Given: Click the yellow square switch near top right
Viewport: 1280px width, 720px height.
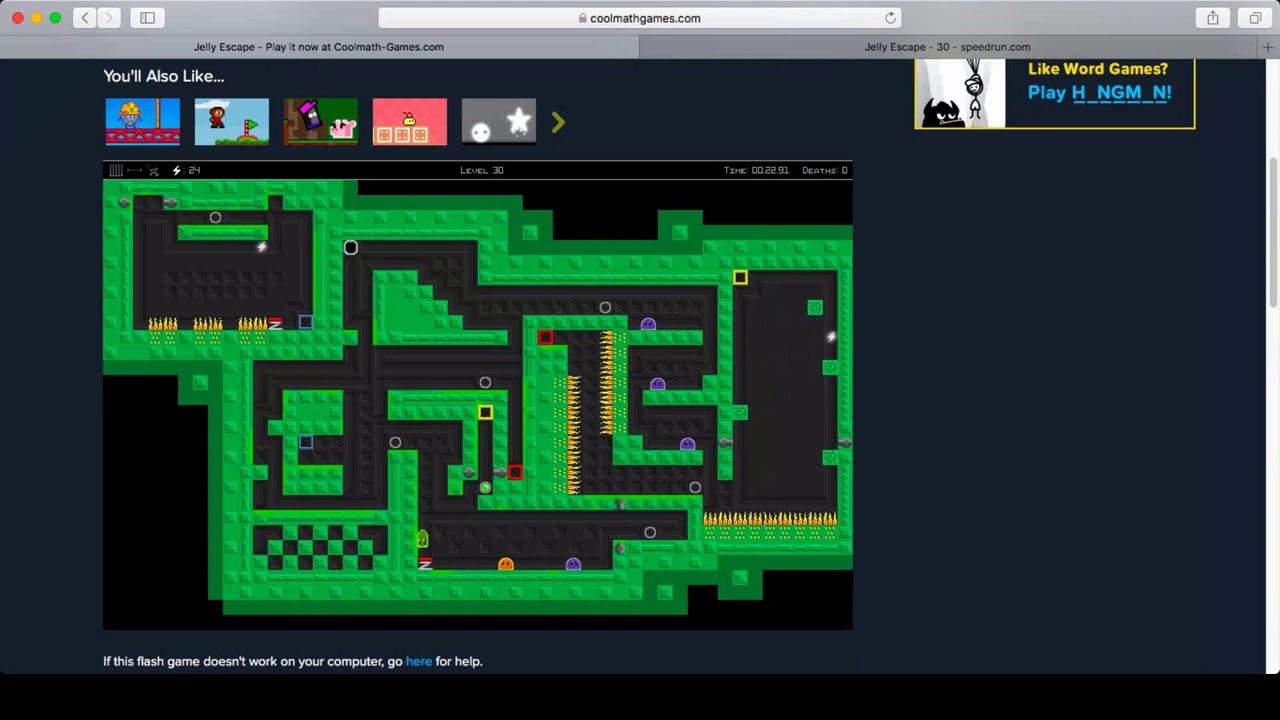Looking at the screenshot, I should coord(740,277).
